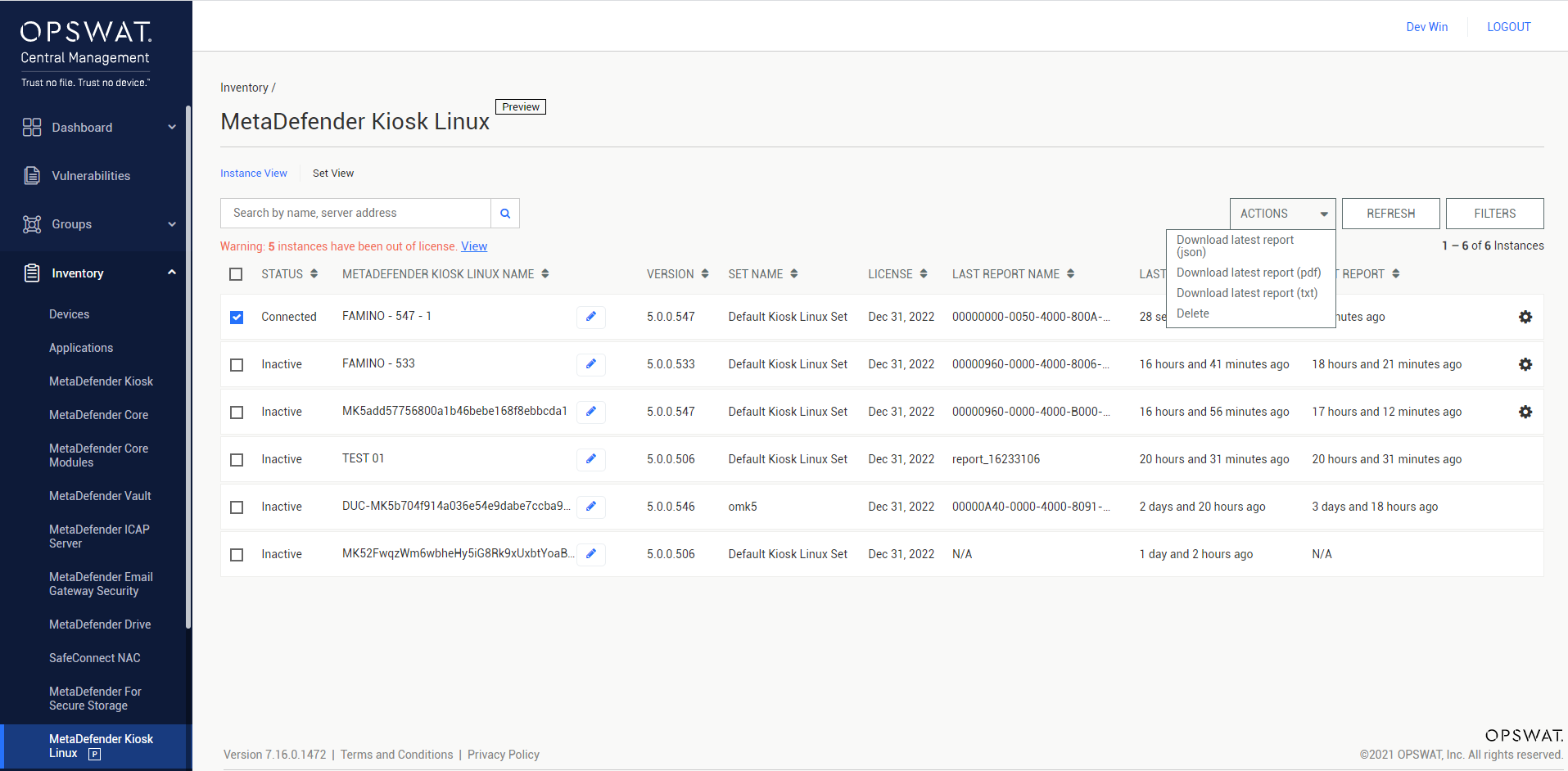Image resolution: width=1568 pixels, height=771 pixels.
Task: Click pencil icon for MK52FwqzWm6wbhe row
Action: (591, 554)
